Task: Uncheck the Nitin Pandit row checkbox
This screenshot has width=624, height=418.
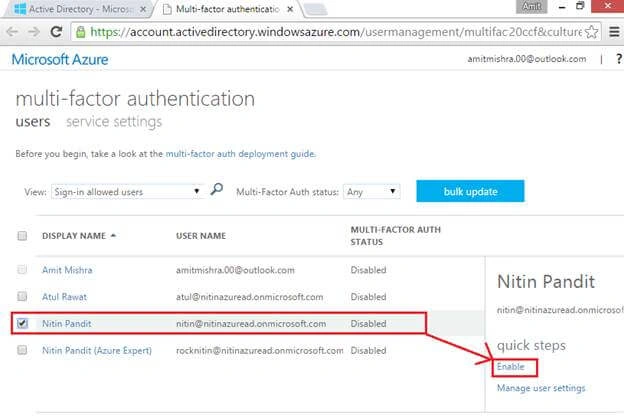Action: click(x=22, y=323)
